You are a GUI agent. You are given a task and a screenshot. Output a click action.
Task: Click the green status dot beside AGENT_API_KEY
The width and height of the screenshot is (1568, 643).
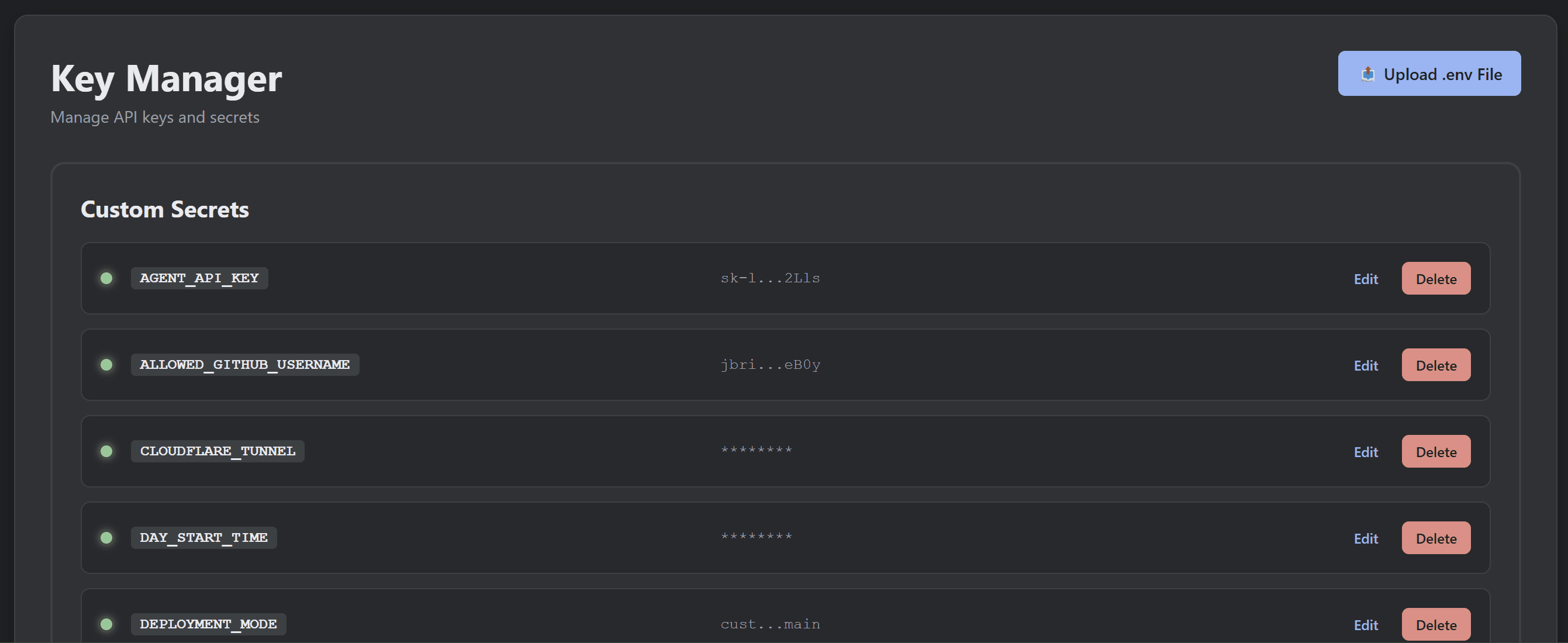(107, 278)
